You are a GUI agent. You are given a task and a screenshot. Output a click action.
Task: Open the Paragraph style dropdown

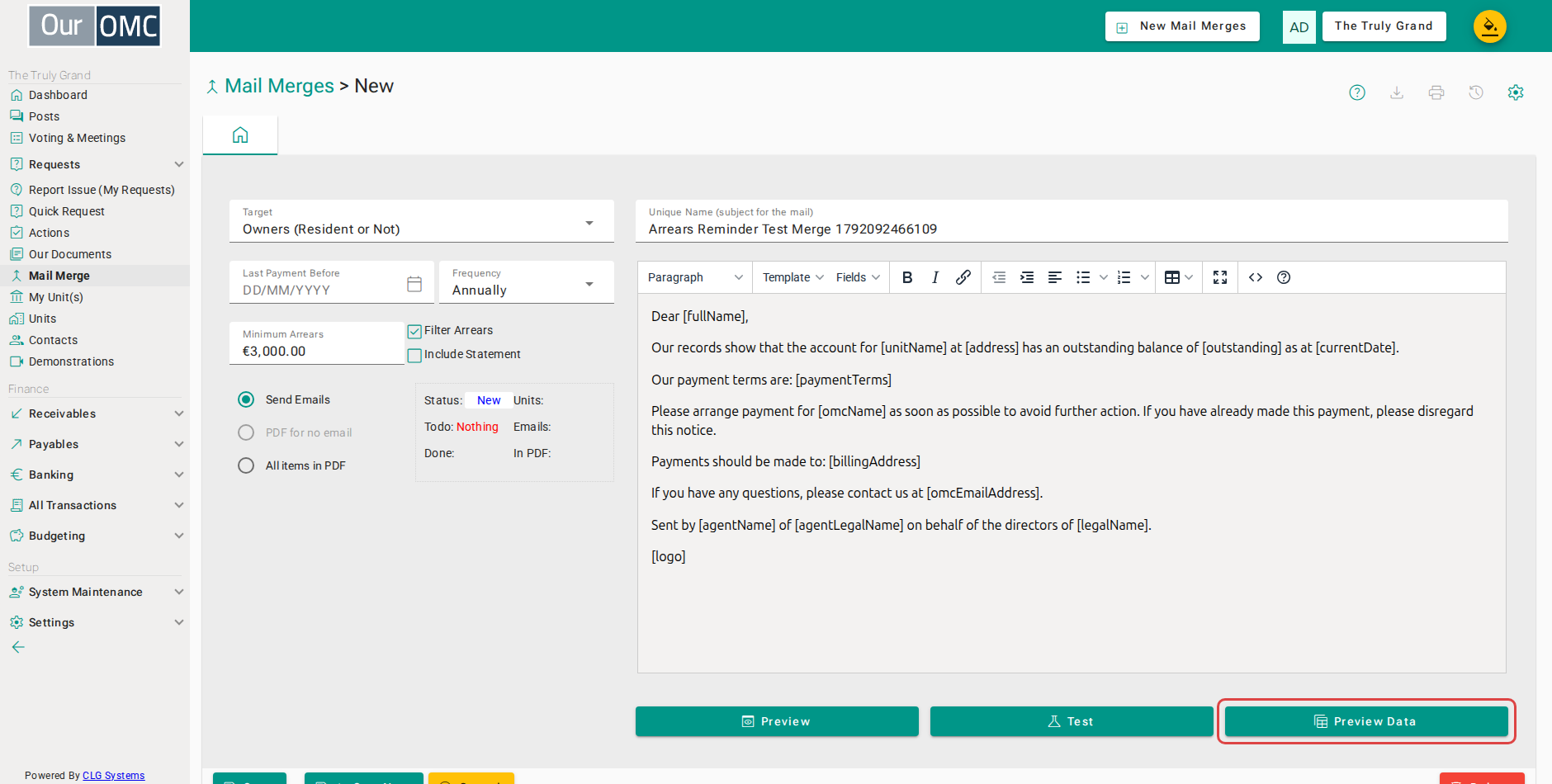(695, 277)
